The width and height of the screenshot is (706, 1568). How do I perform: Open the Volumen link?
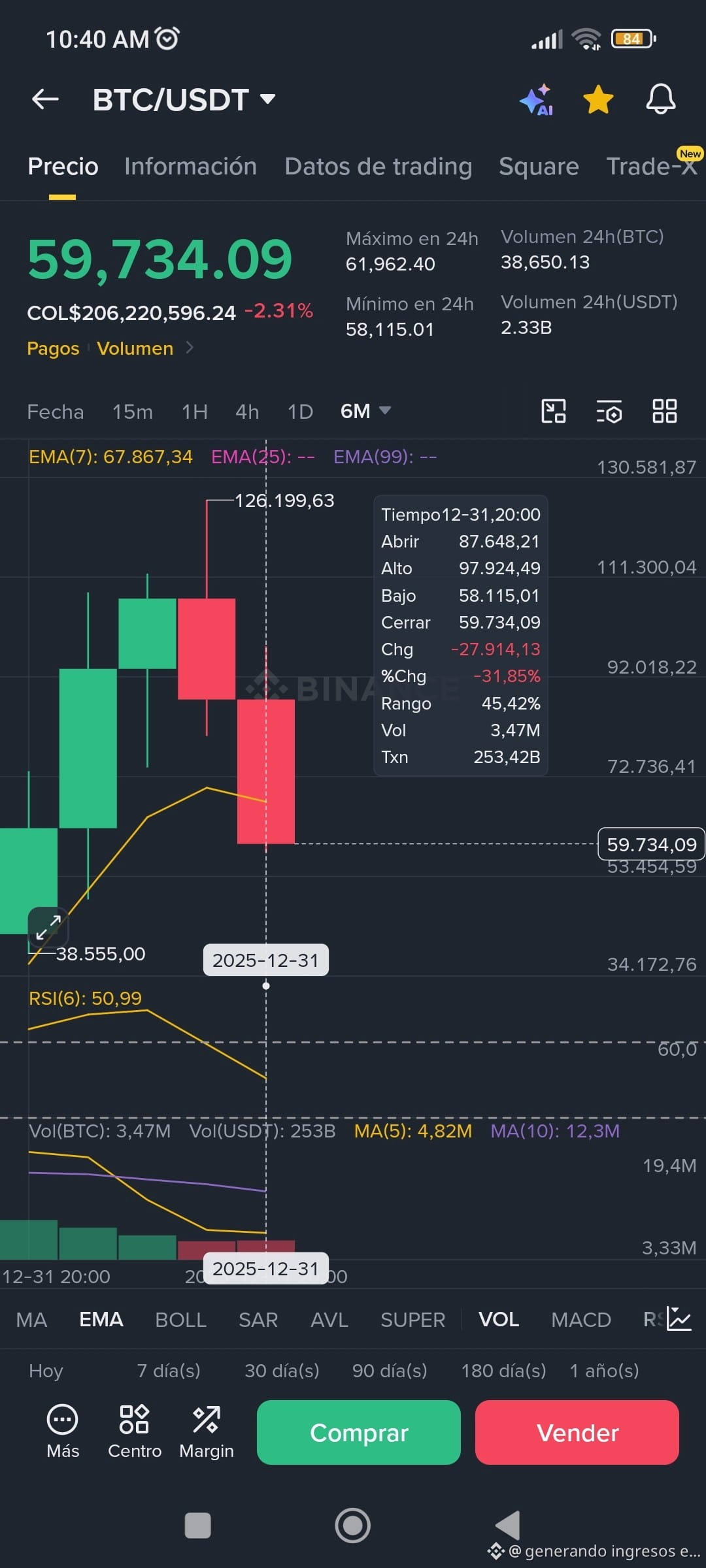pyautogui.click(x=135, y=348)
